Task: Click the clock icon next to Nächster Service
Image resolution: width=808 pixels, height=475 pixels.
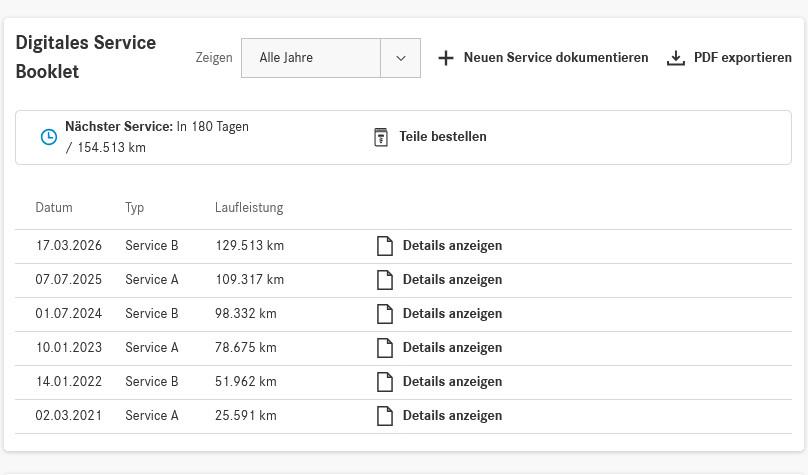Action: 49,137
